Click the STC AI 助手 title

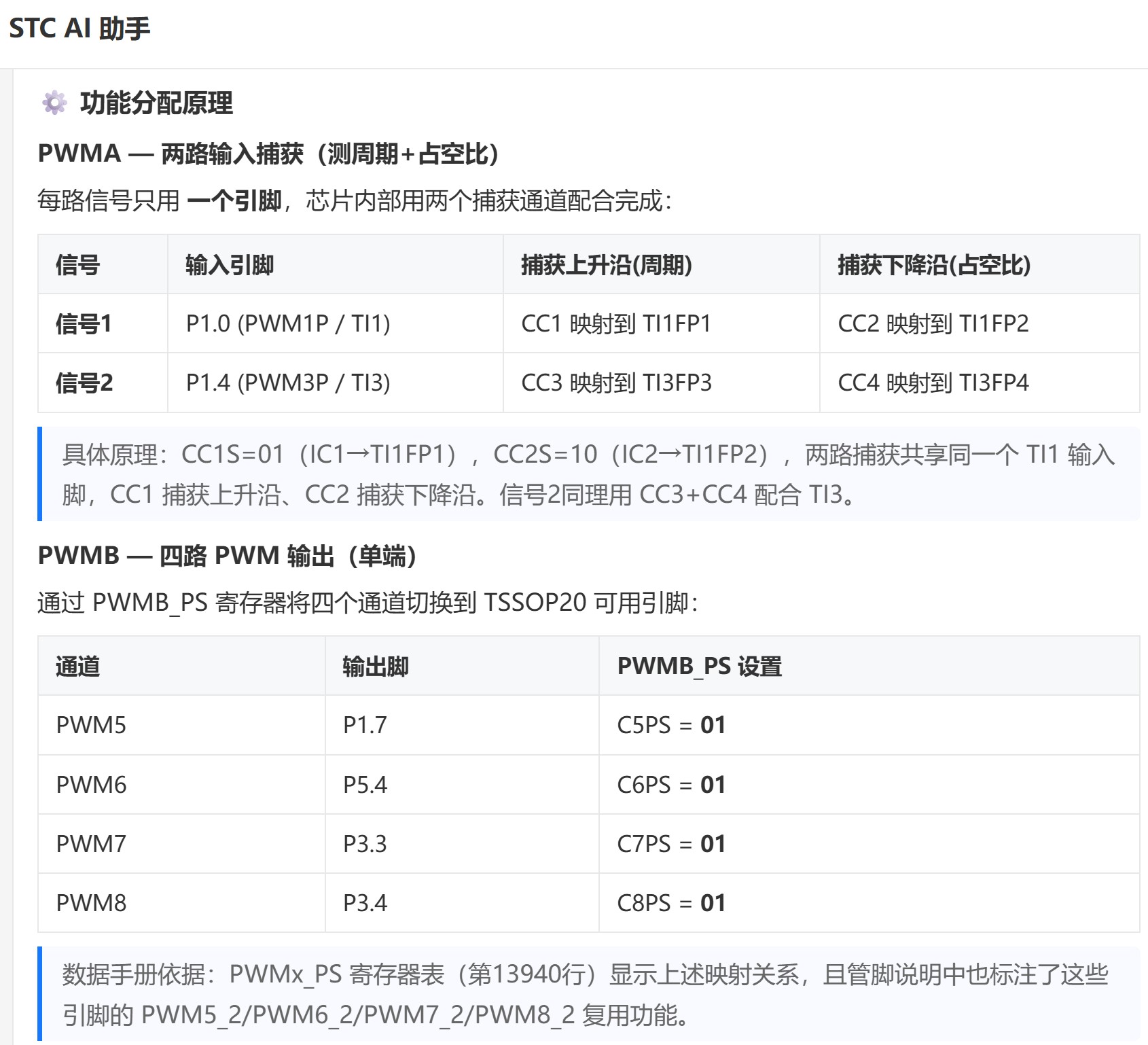point(79,29)
